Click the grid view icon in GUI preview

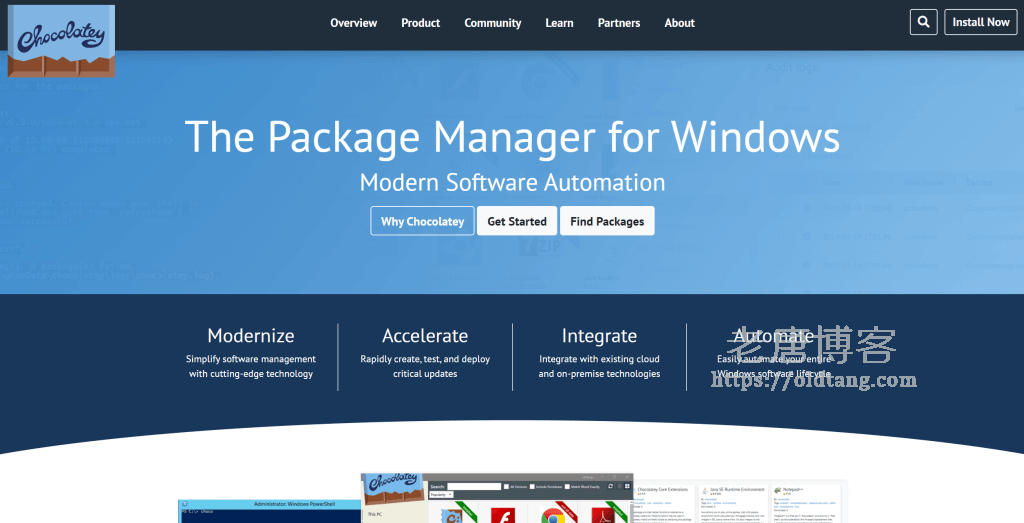pos(627,486)
